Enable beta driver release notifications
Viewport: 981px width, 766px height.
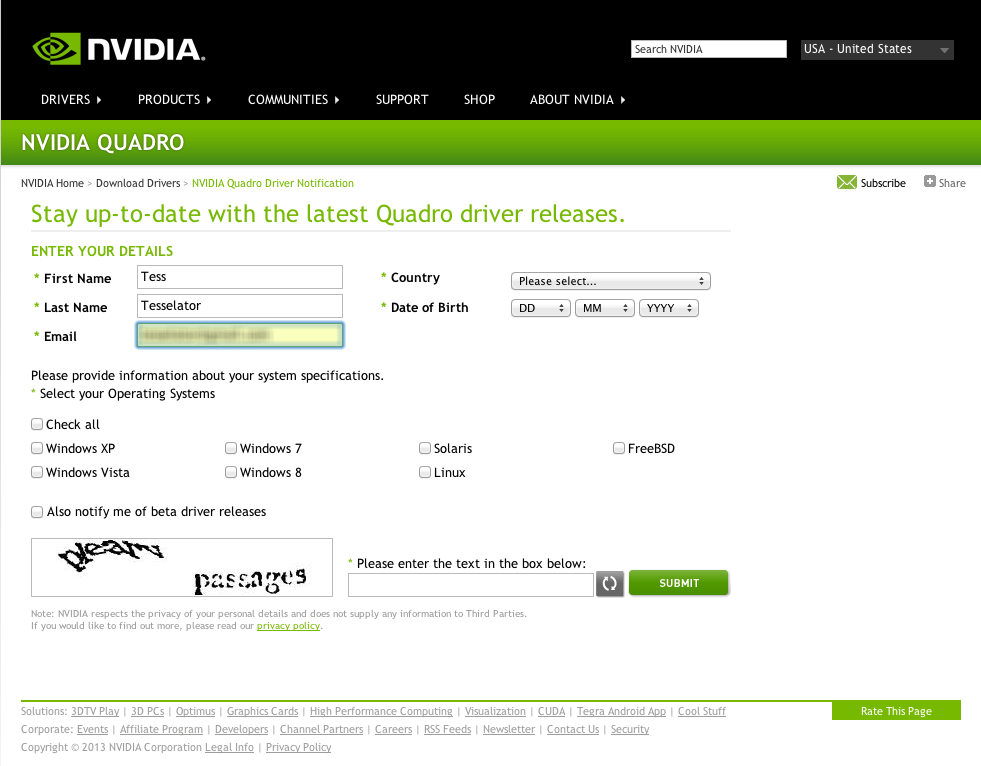(37, 512)
